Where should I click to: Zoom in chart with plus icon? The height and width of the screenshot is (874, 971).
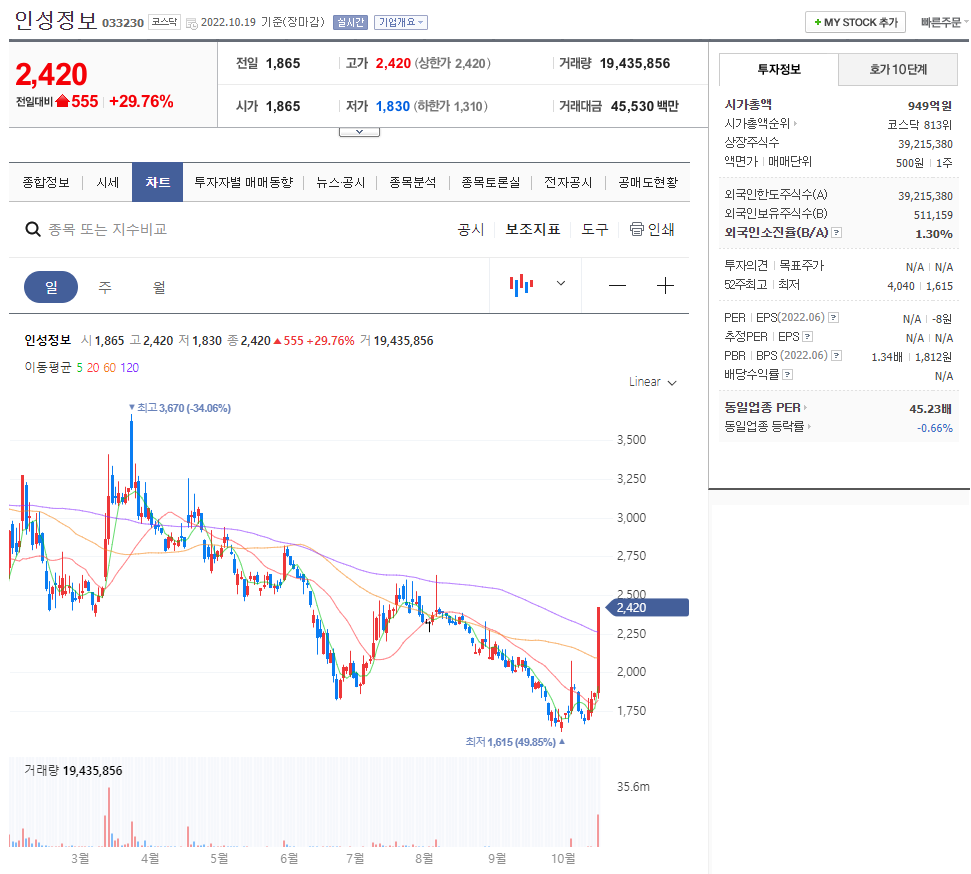[x=665, y=286]
